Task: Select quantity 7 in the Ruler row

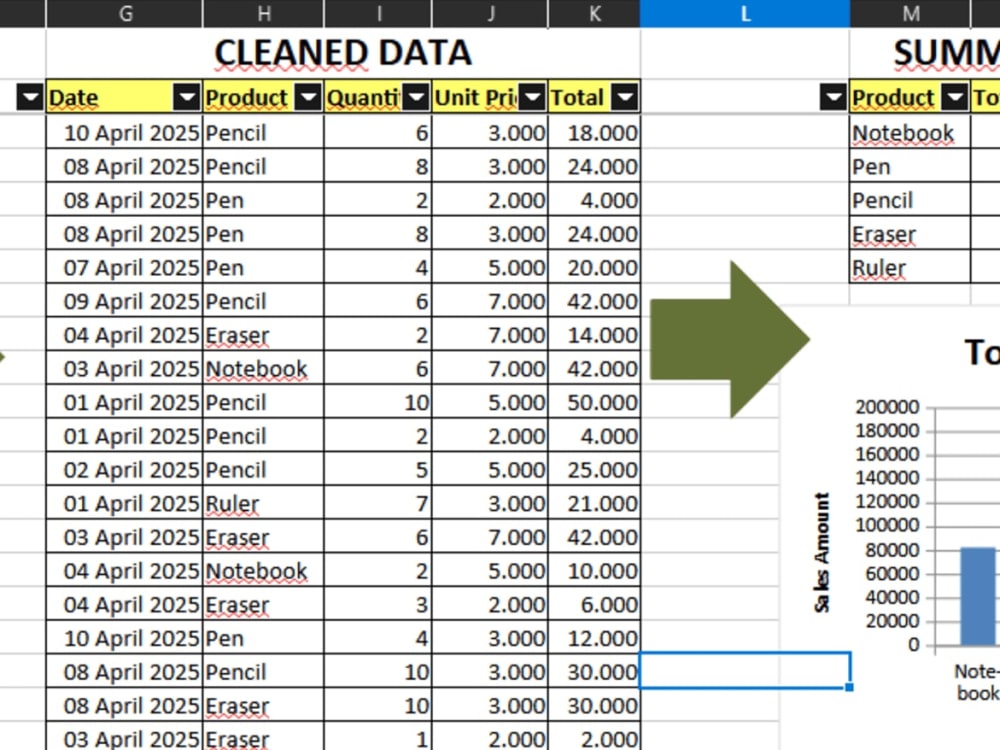Action: point(378,504)
